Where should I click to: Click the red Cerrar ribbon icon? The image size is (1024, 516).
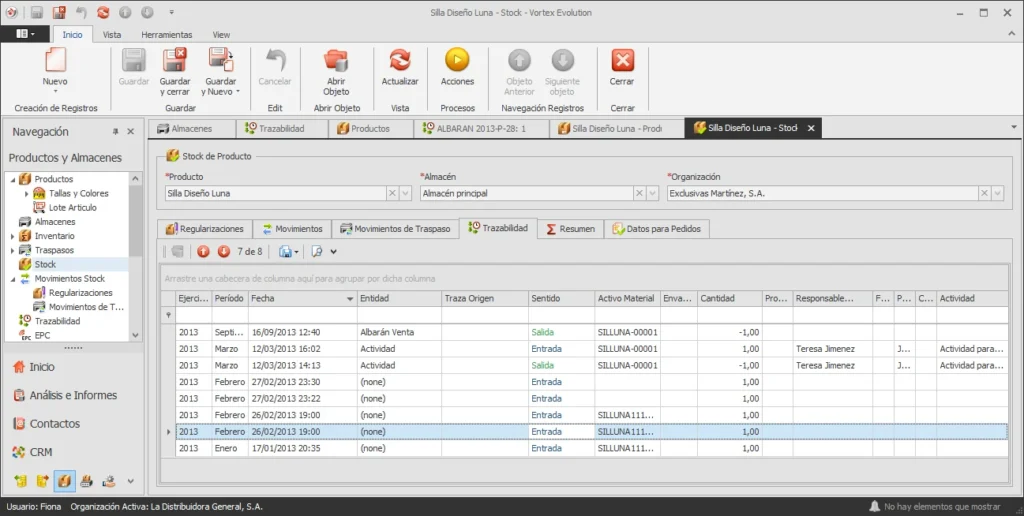(x=622, y=61)
